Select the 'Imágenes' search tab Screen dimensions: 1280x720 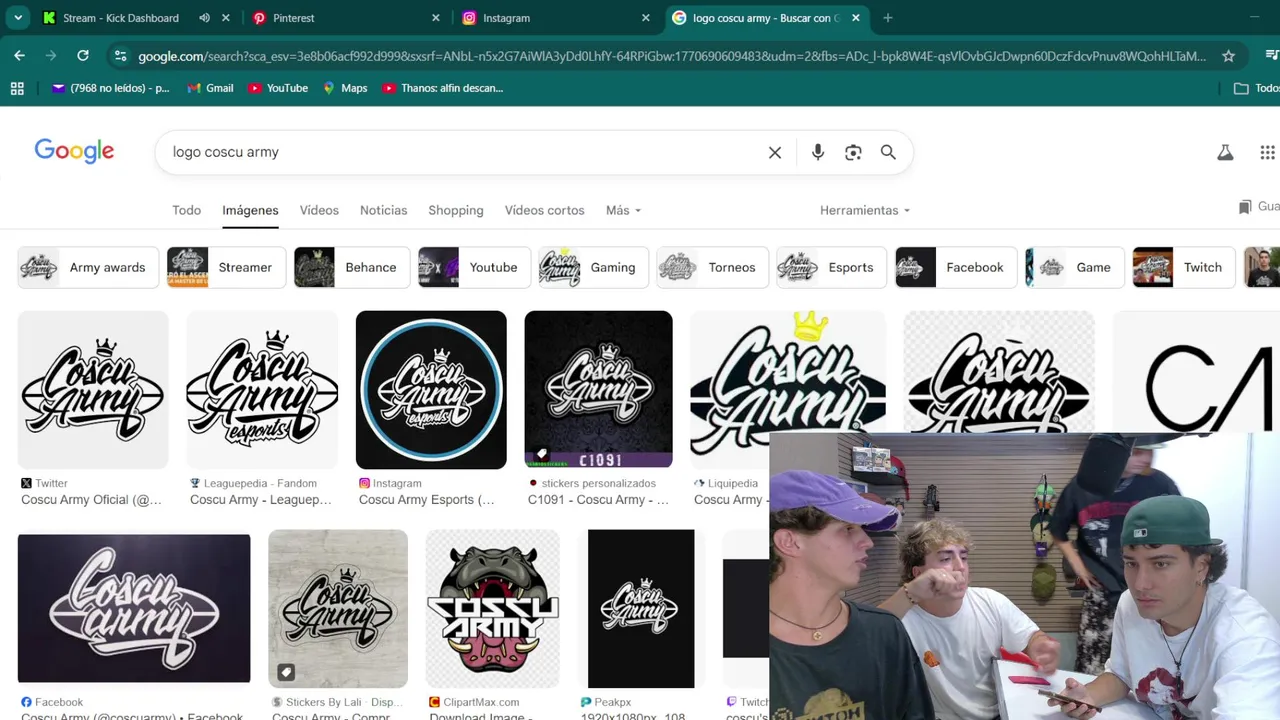pos(250,210)
